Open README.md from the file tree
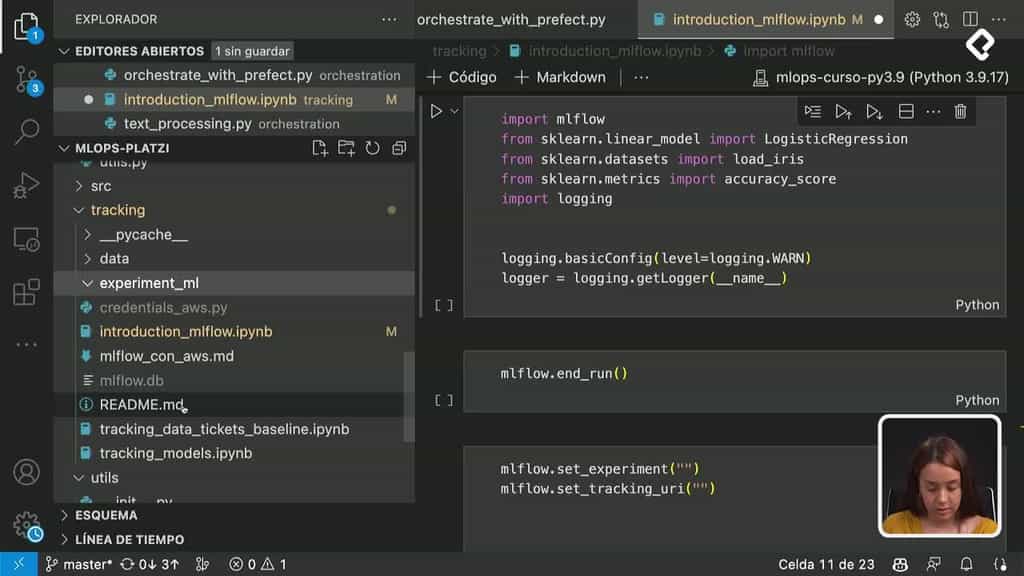The image size is (1024, 576). click(142, 405)
